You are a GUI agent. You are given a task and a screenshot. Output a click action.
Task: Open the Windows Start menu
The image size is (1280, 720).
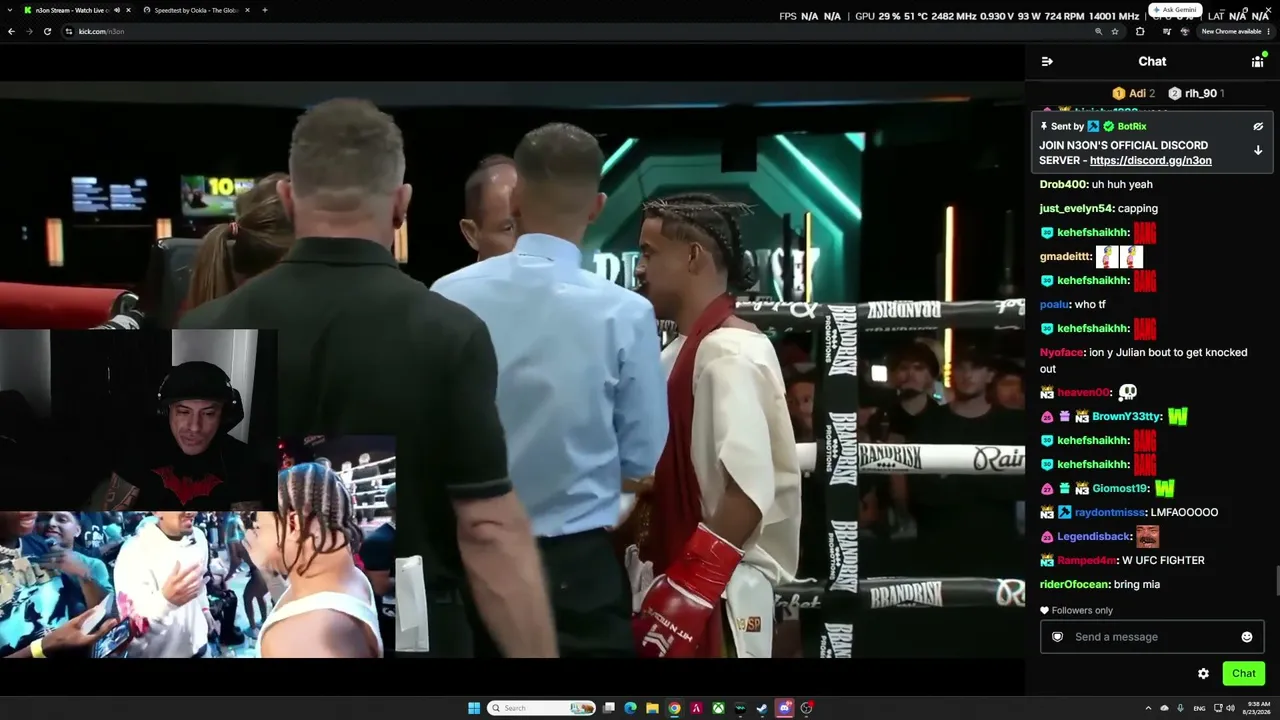coord(474,708)
